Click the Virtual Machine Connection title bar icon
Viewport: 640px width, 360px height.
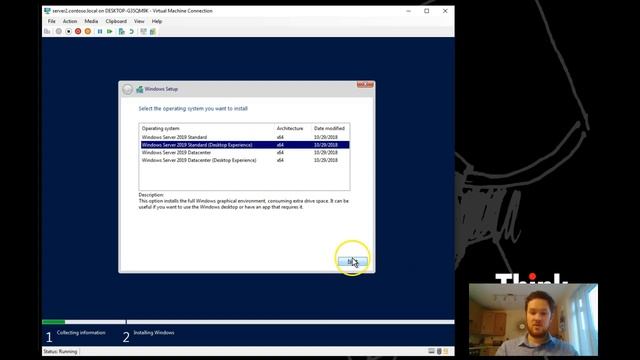[47, 11]
